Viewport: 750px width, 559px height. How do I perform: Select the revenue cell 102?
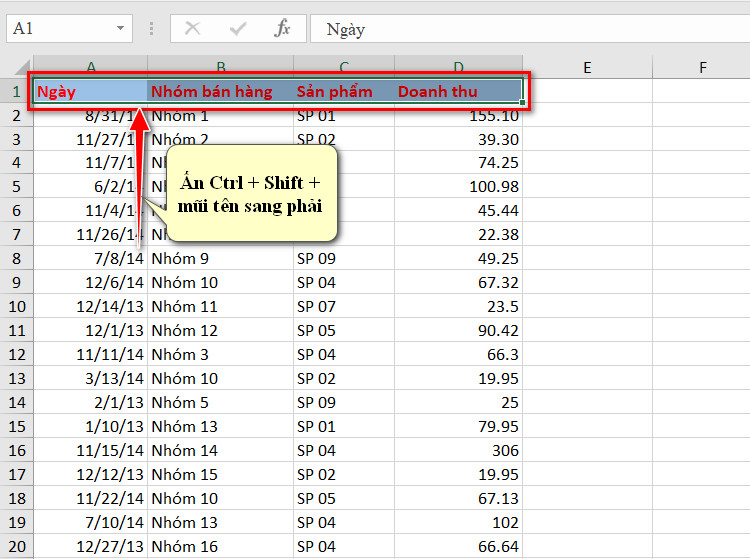(x=458, y=522)
